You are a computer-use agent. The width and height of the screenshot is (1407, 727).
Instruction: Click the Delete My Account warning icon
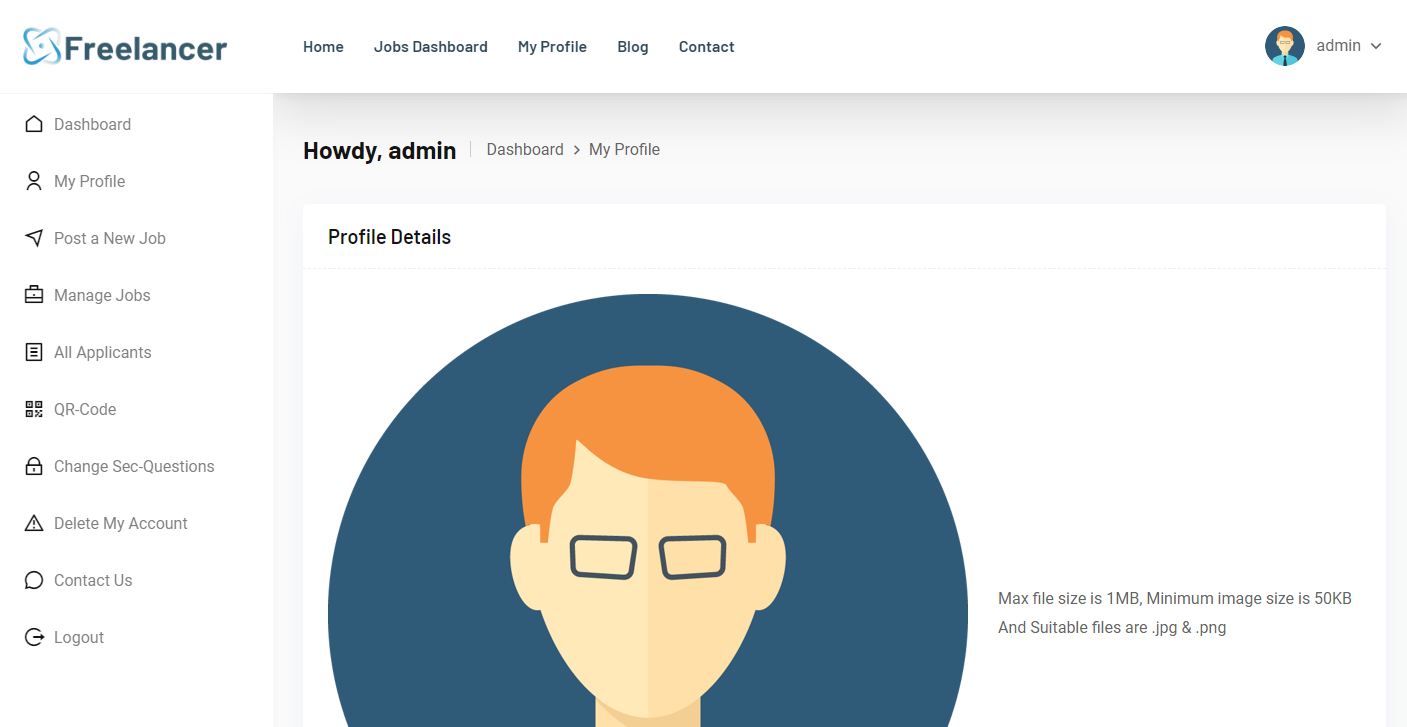pyautogui.click(x=34, y=523)
